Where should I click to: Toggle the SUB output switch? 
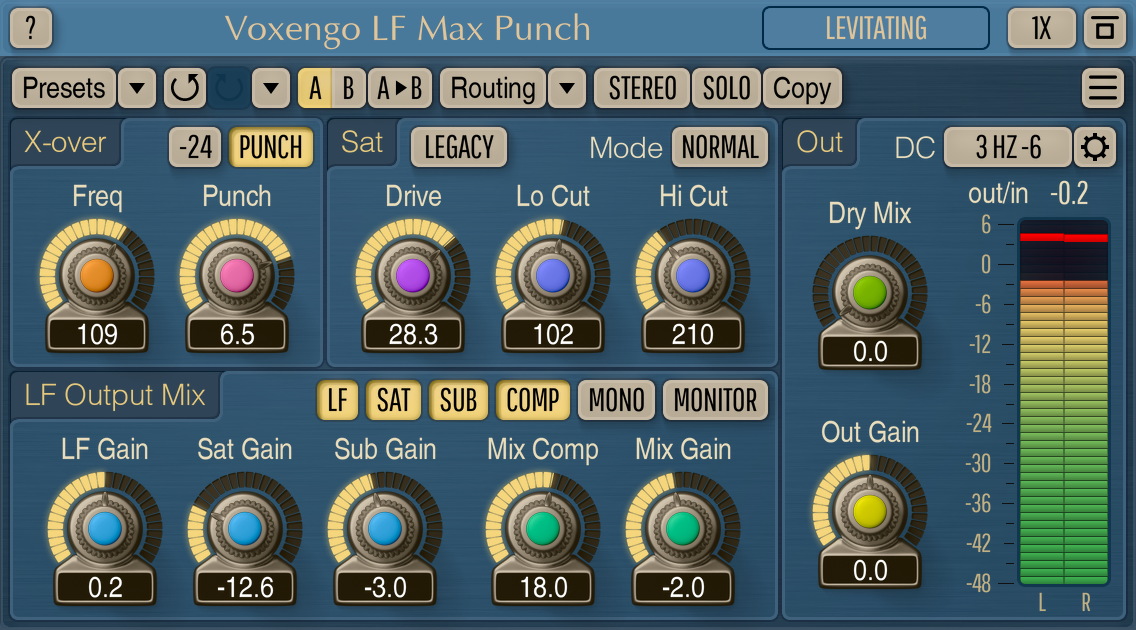pos(458,400)
